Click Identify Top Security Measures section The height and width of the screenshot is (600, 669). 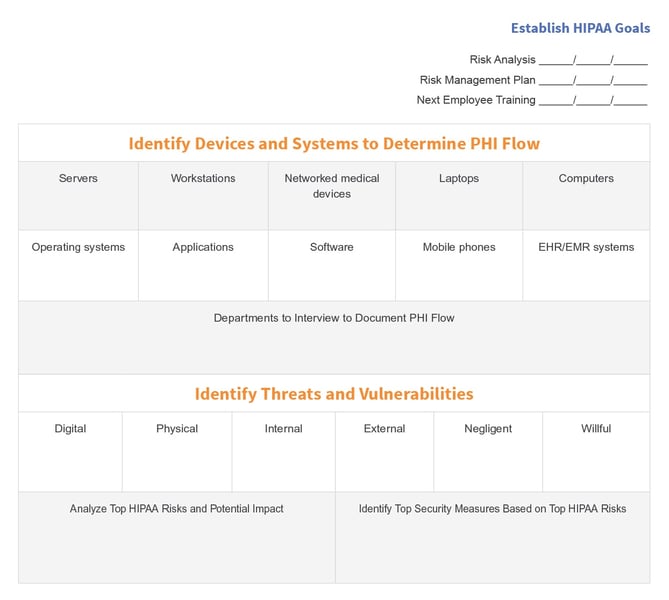[x=492, y=509]
